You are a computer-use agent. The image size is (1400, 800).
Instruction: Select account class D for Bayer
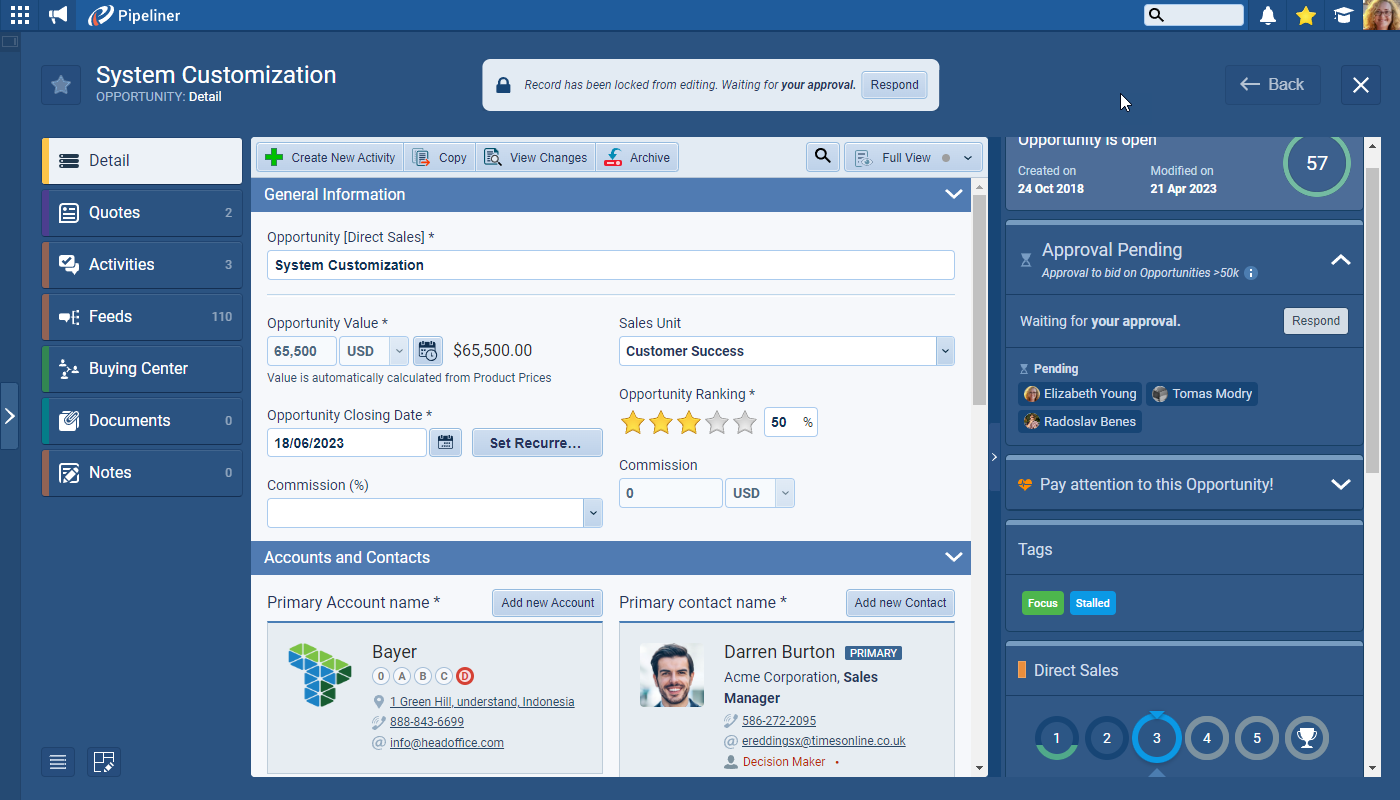click(x=464, y=676)
